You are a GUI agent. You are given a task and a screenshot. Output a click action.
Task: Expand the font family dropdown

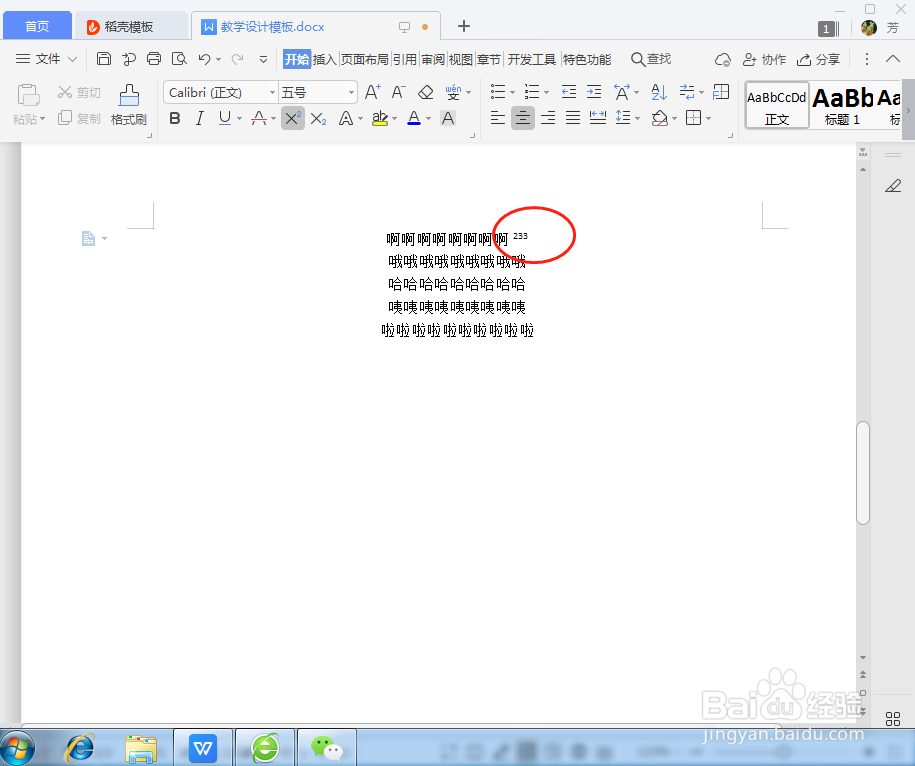[271, 92]
